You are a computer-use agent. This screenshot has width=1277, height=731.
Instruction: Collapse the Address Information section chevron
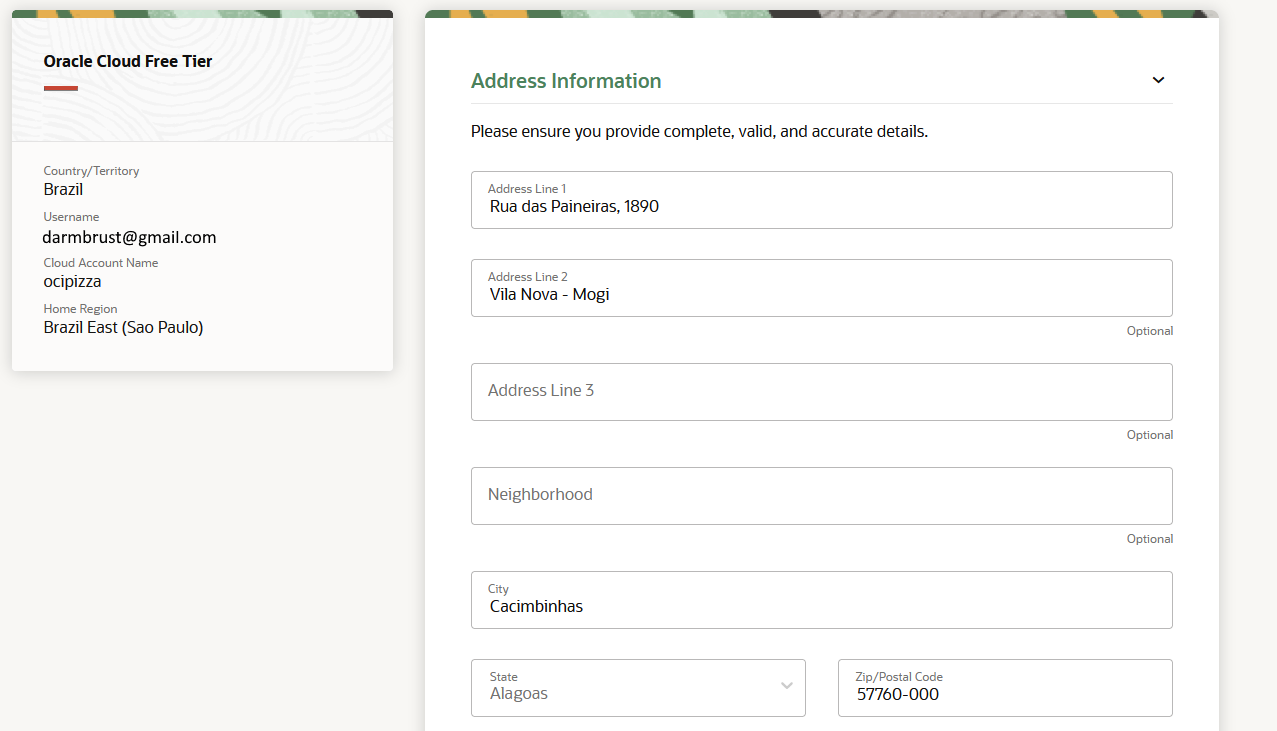pyautogui.click(x=1158, y=80)
